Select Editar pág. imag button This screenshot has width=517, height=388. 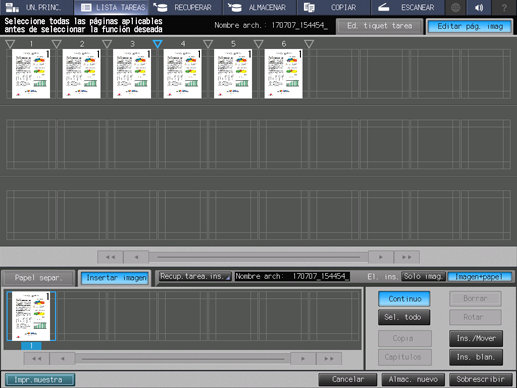pos(470,26)
